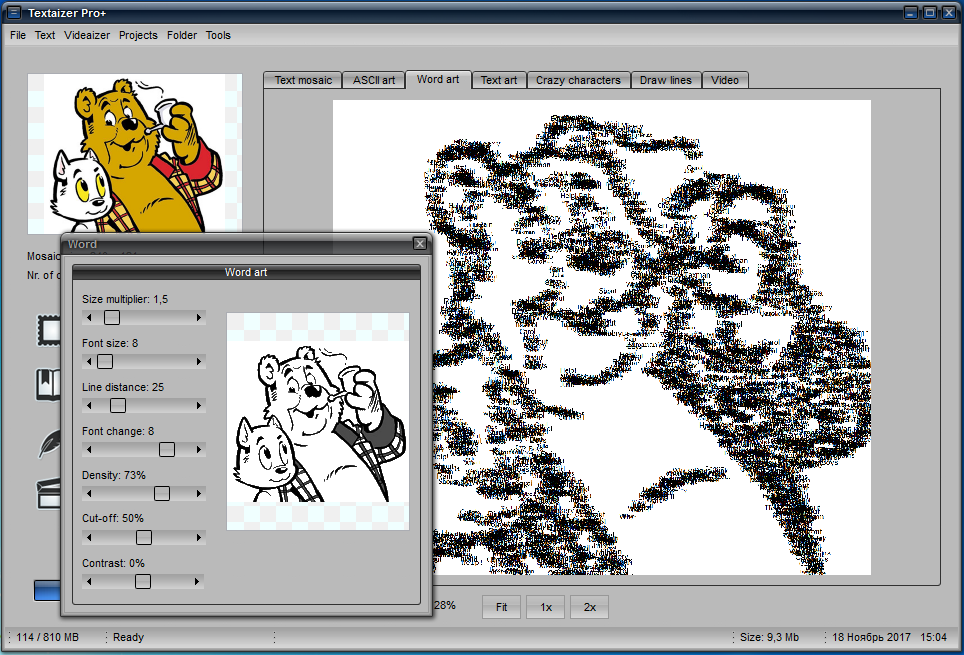The width and height of the screenshot is (964, 655).
Task: Click the 'Density: 73%' label
Action: click(114, 475)
